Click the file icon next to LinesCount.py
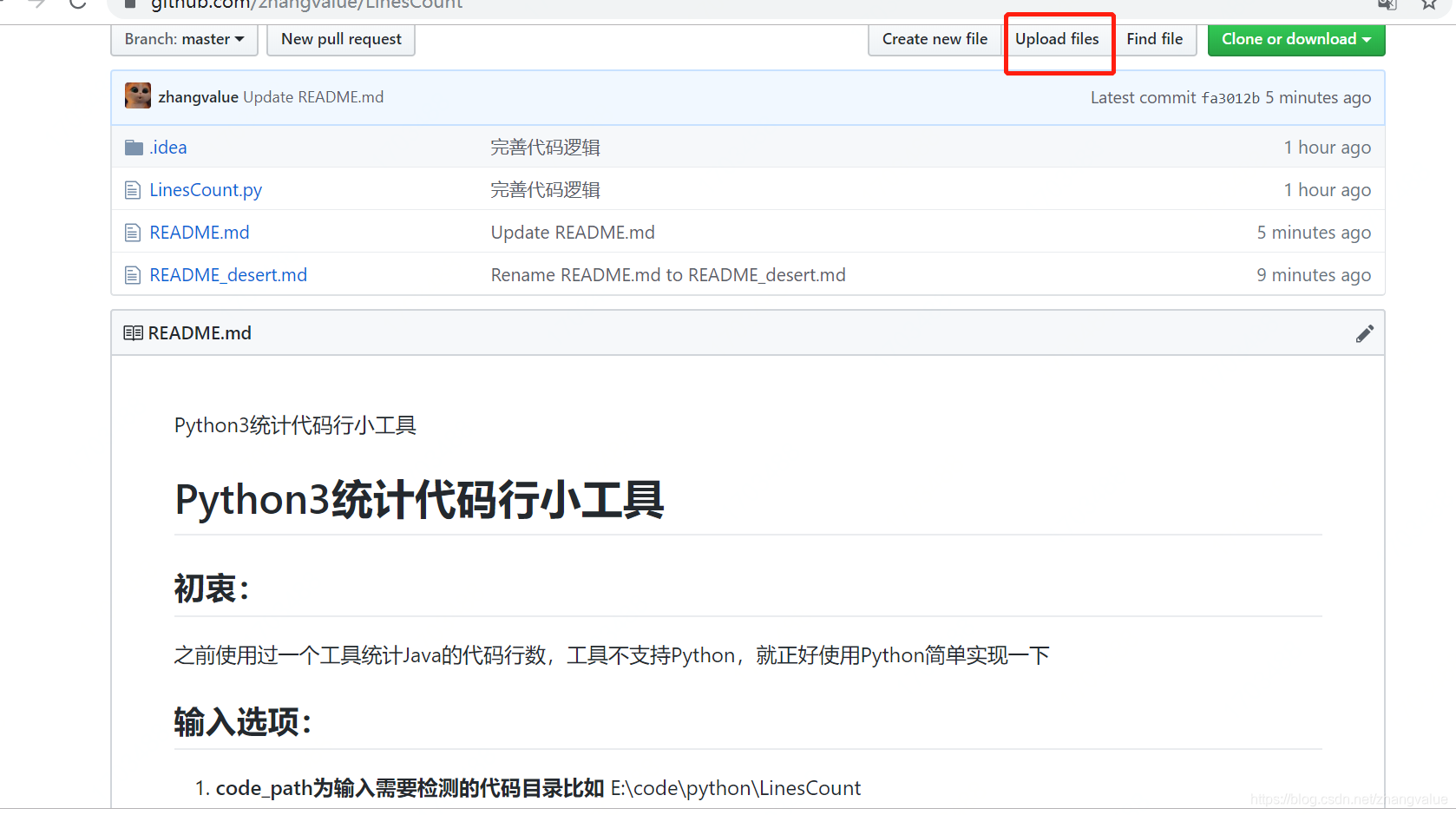The image size is (1456, 815). 133,189
